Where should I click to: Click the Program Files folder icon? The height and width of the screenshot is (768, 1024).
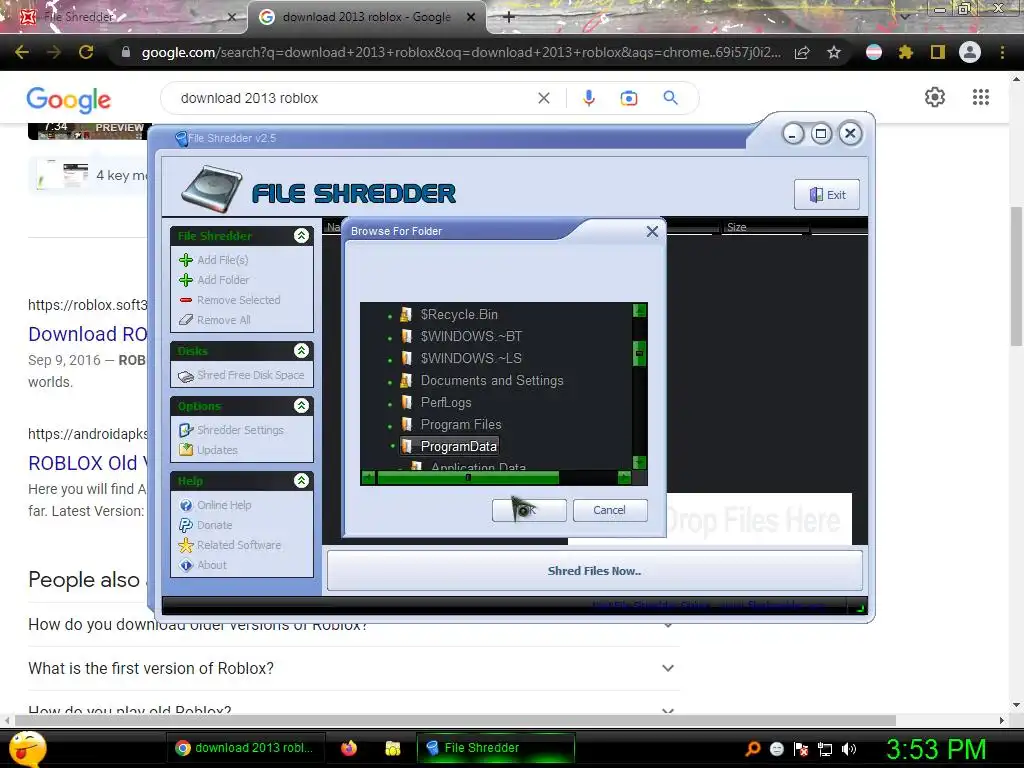click(406, 424)
